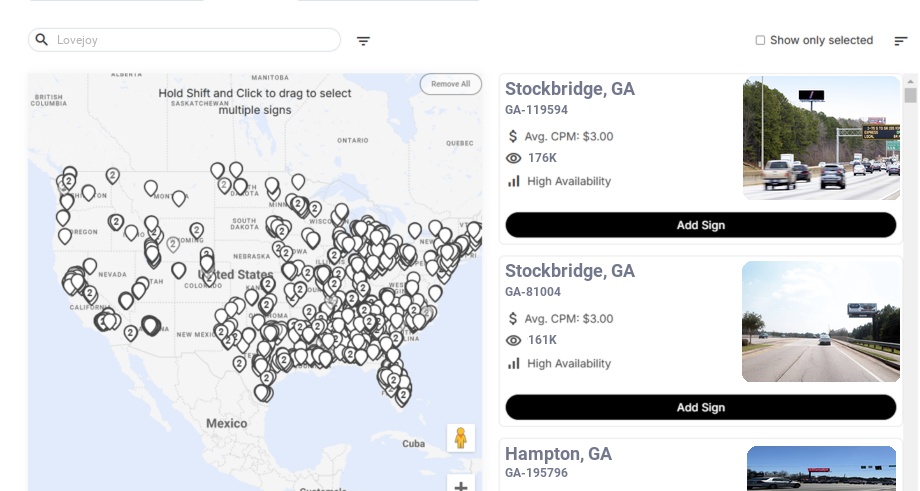The image size is (920, 491).
Task: Click the listing panel scrollbar
Action: (x=910, y=96)
